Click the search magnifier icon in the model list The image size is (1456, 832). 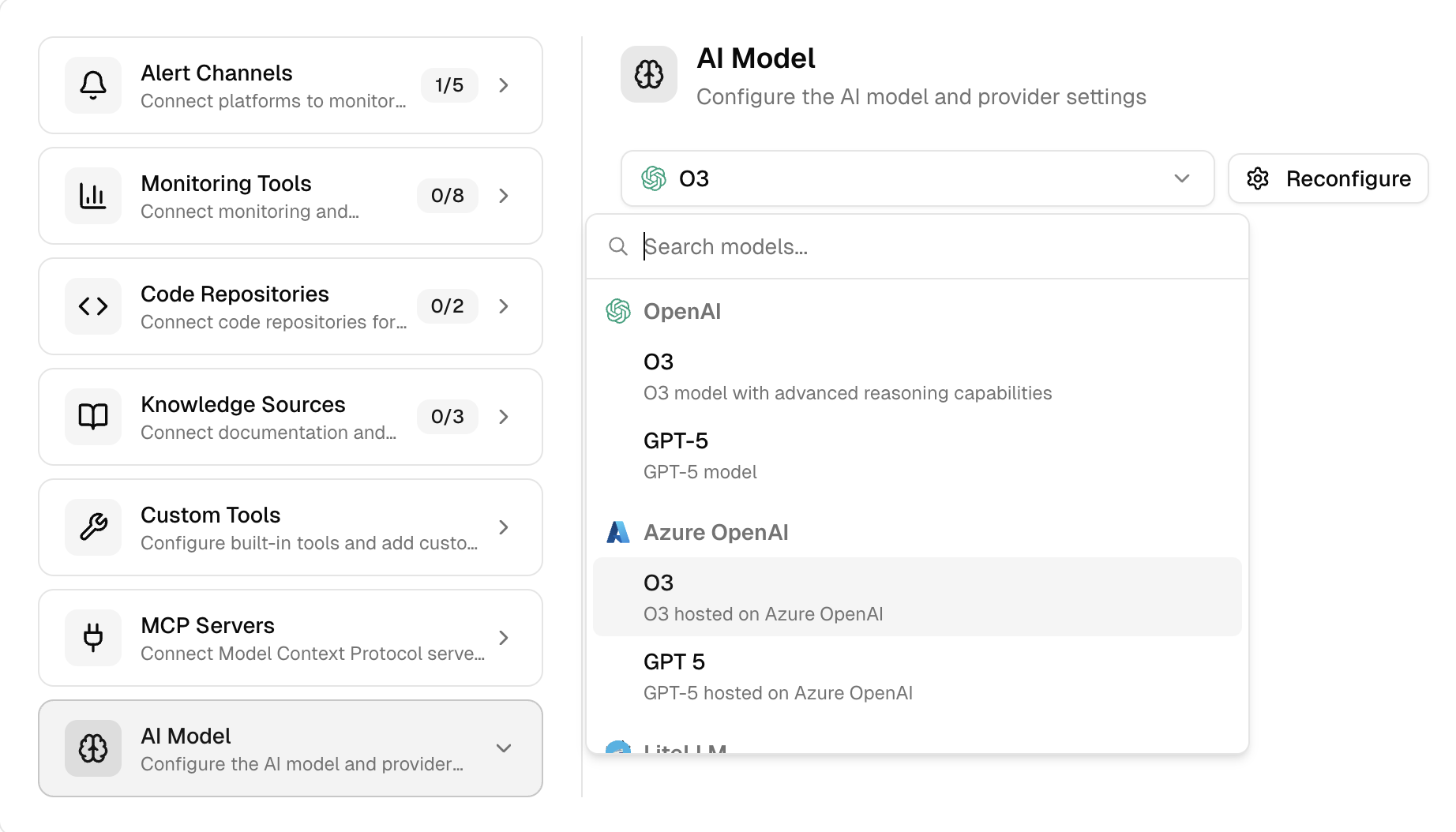(x=618, y=247)
